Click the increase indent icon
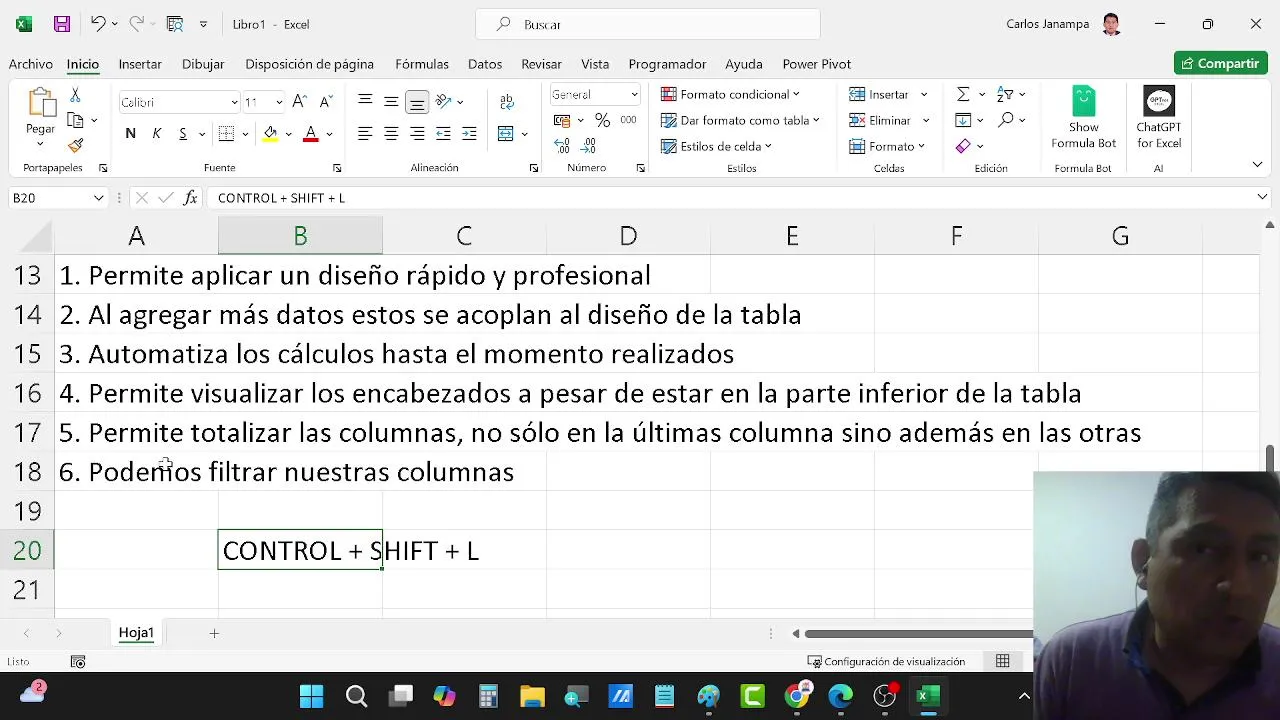This screenshot has height=720, width=1280. pyautogui.click(x=469, y=133)
